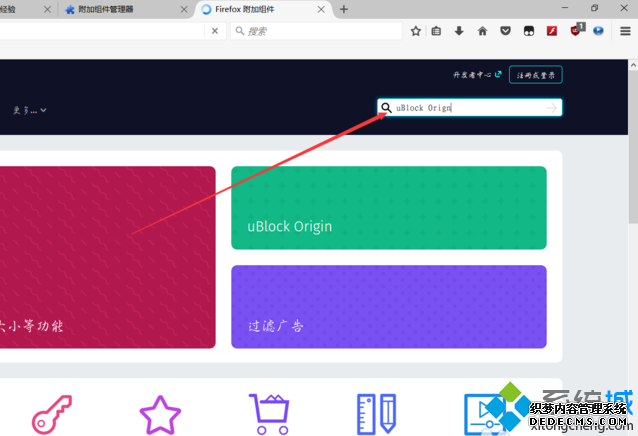This screenshot has height=436, width=638.
Task: Click the shopping cart category icon
Action: [x=268, y=412]
